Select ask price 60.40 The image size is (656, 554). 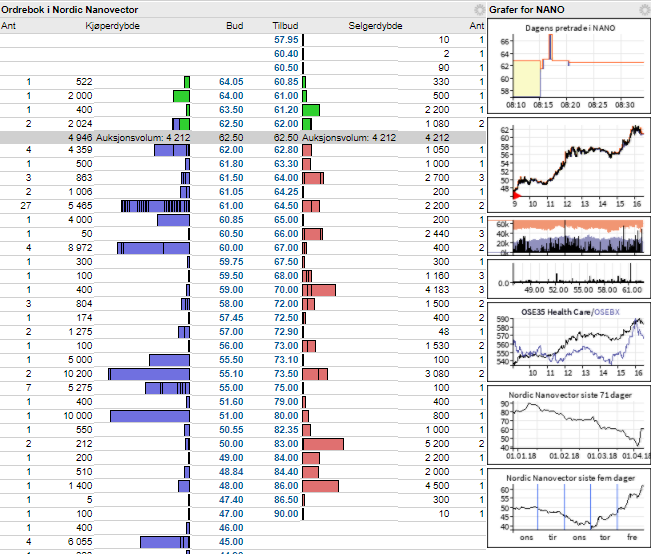[x=286, y=54]
